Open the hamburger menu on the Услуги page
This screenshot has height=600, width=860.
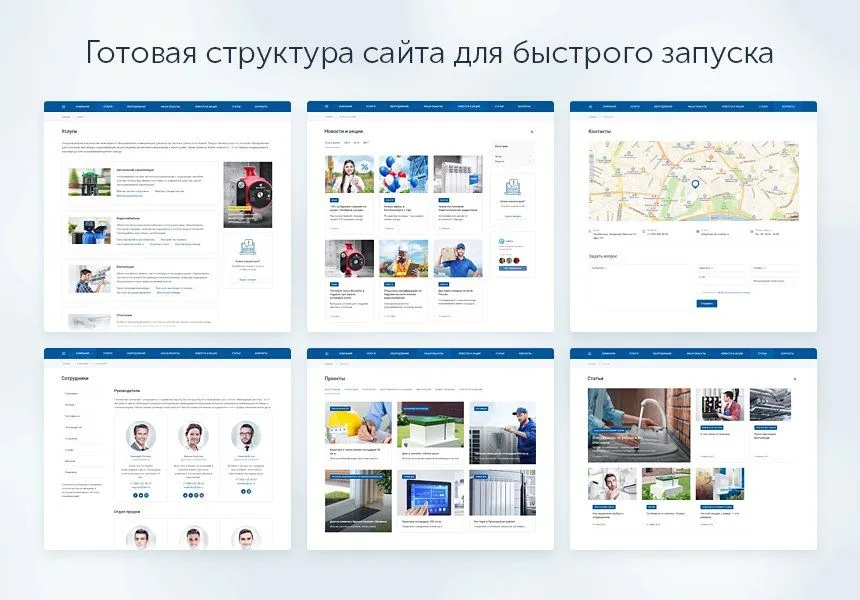pyautogui.click(x=62, y=106)
